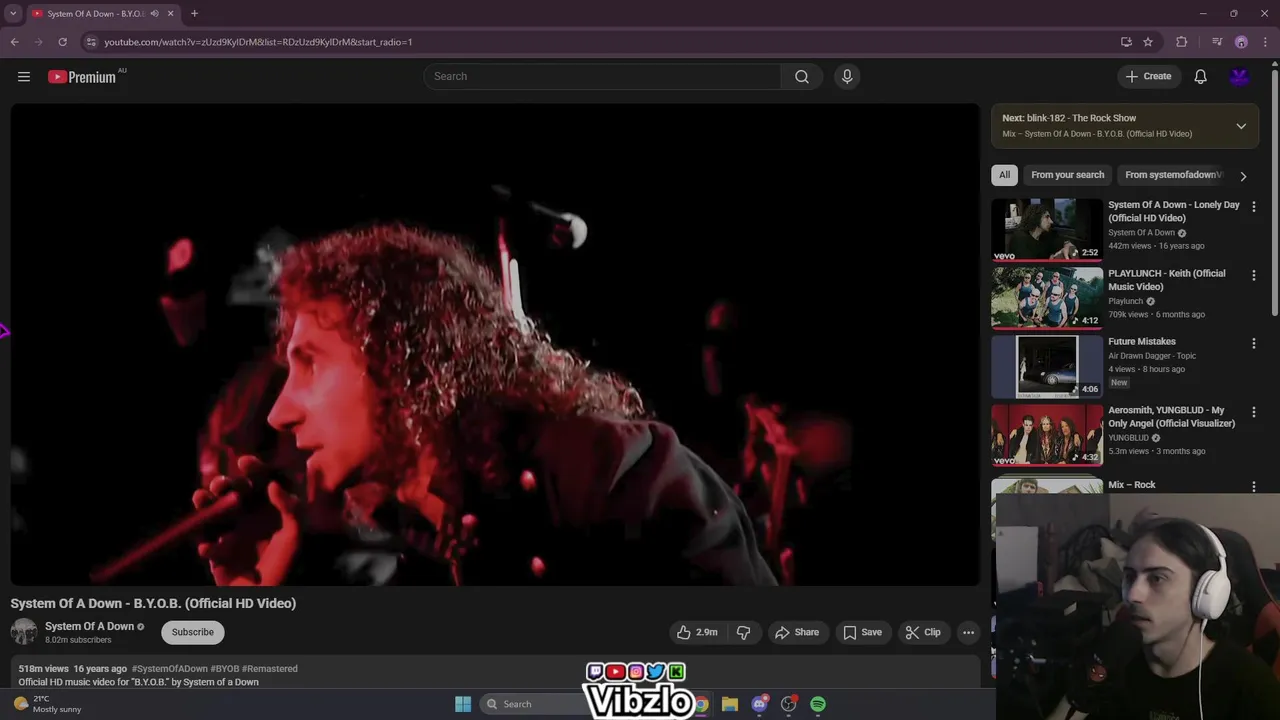This screenshot has height=720, width=1280.
Task: Dislike the video with thumbs down
Action: click(x=743, y=632)
